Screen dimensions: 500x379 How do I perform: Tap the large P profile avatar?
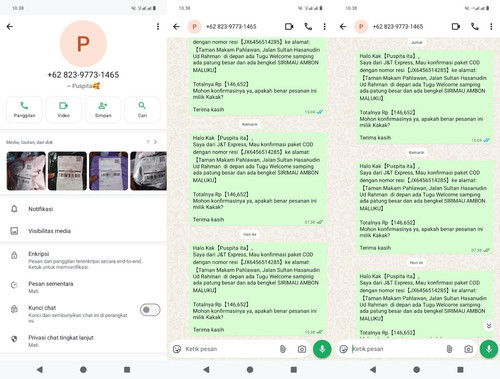(83, 44)
